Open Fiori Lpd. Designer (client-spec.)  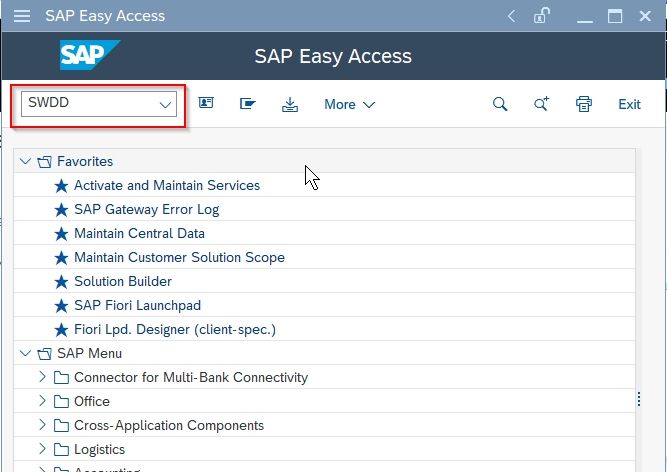click(175, 330)
